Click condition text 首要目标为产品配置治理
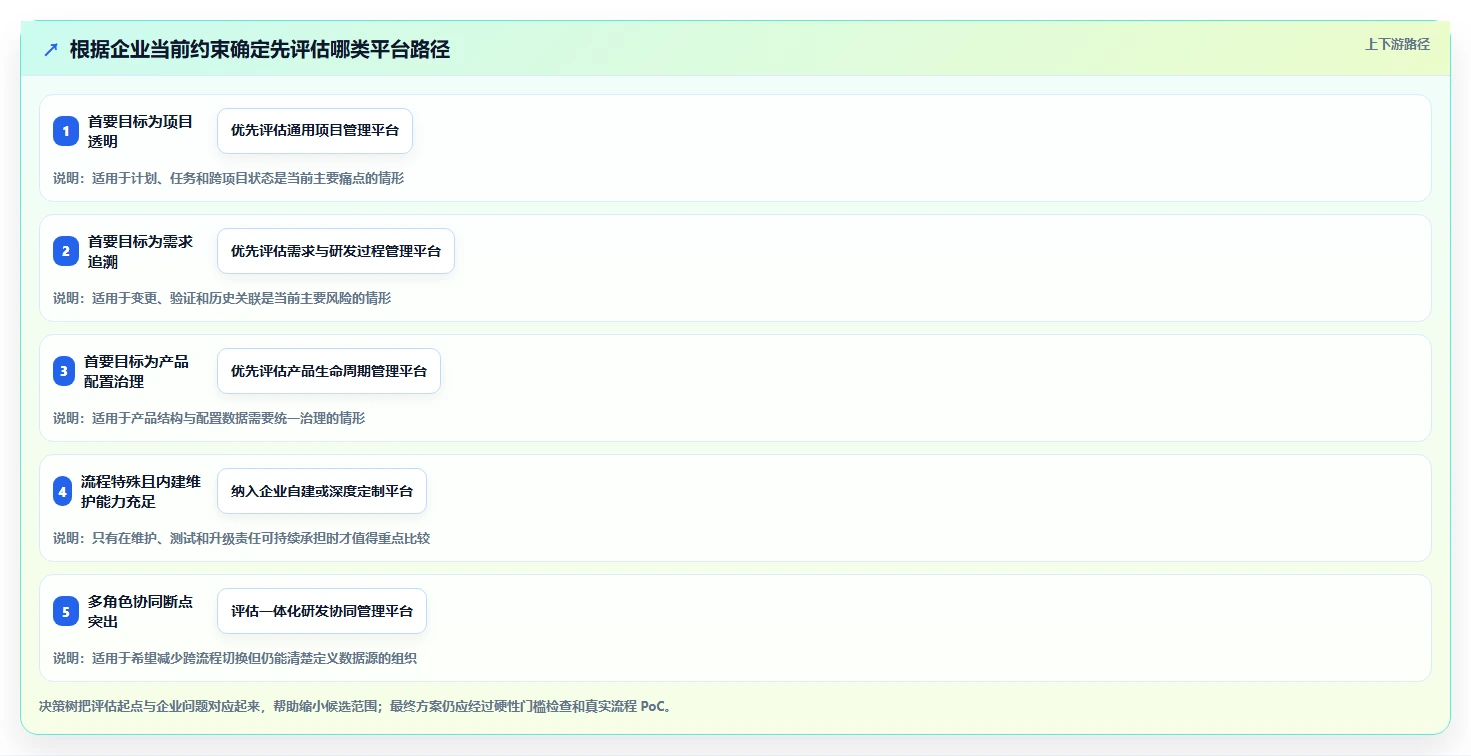Viewport: 1471px width, 756px height. point(137,371)
